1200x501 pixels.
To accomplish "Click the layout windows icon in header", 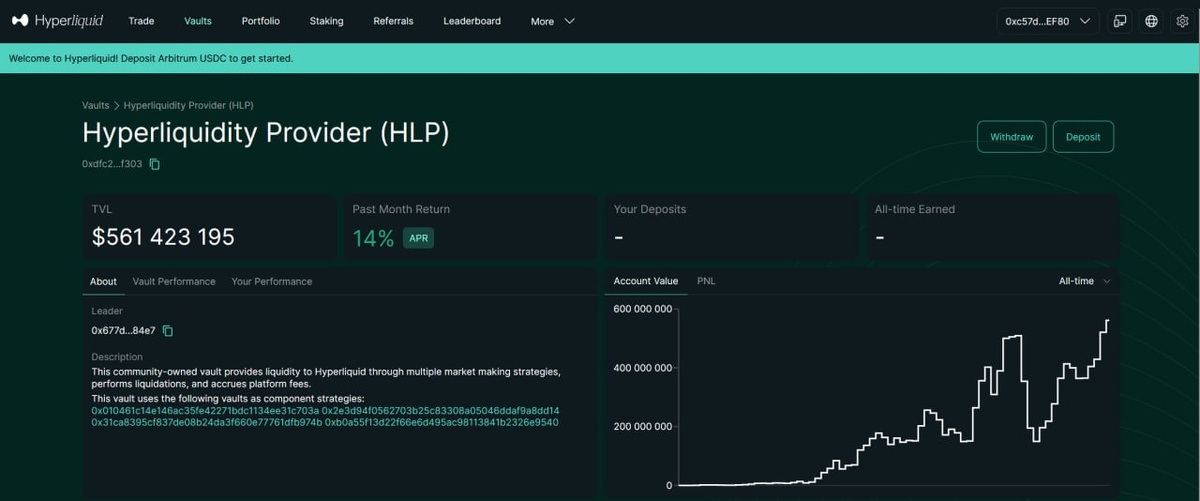I will pos(1120,21).
